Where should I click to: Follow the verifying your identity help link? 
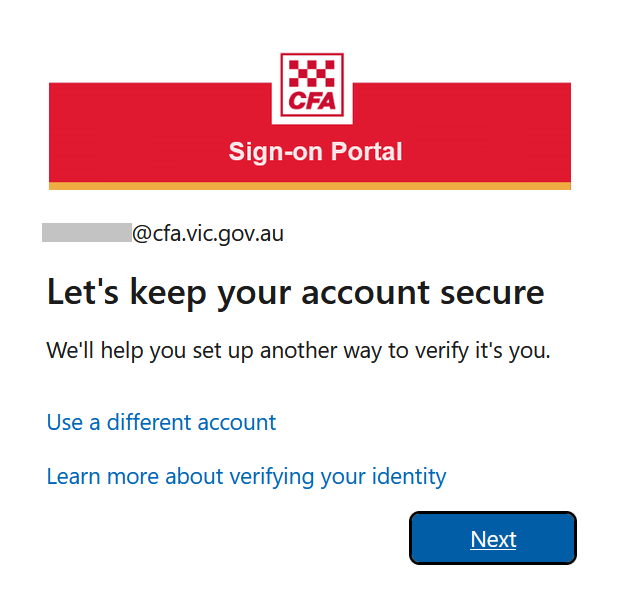246,477
